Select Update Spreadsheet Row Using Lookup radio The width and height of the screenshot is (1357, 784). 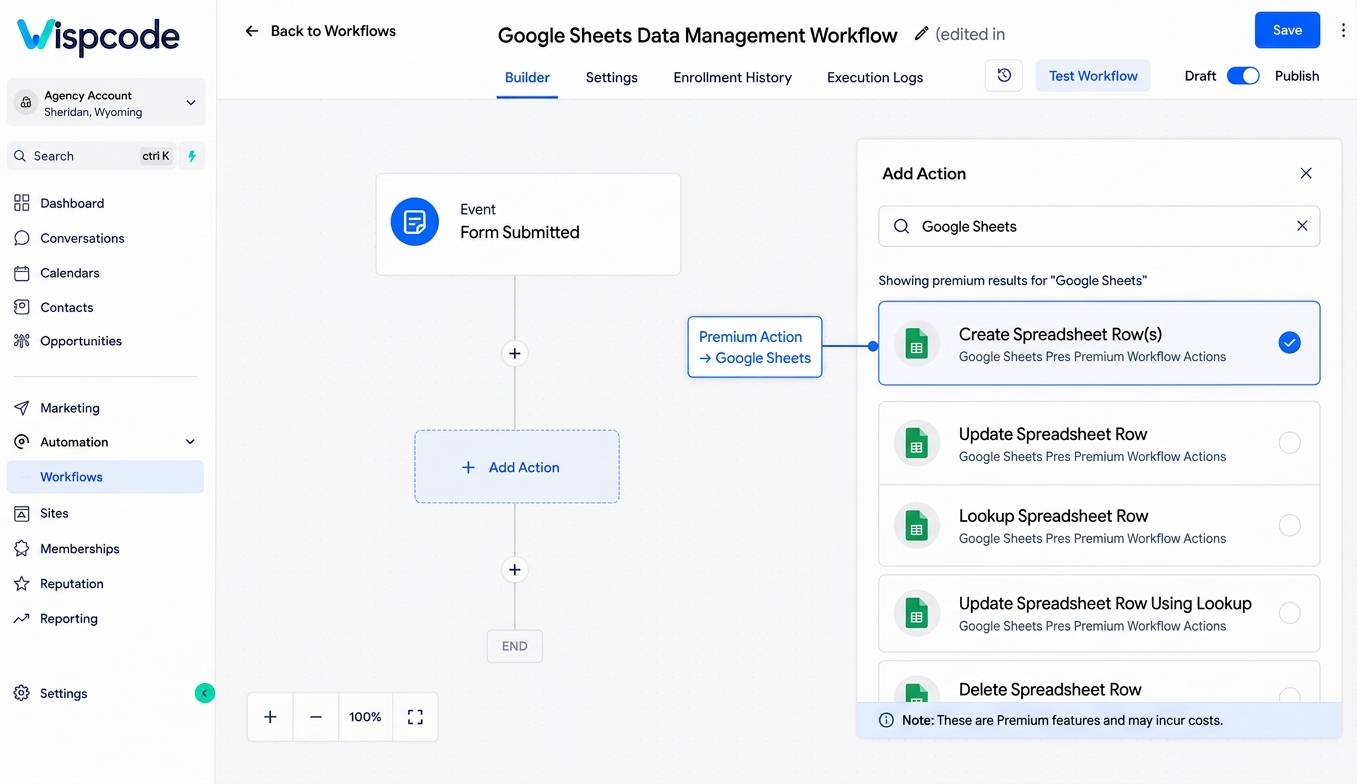[1290, 613]
